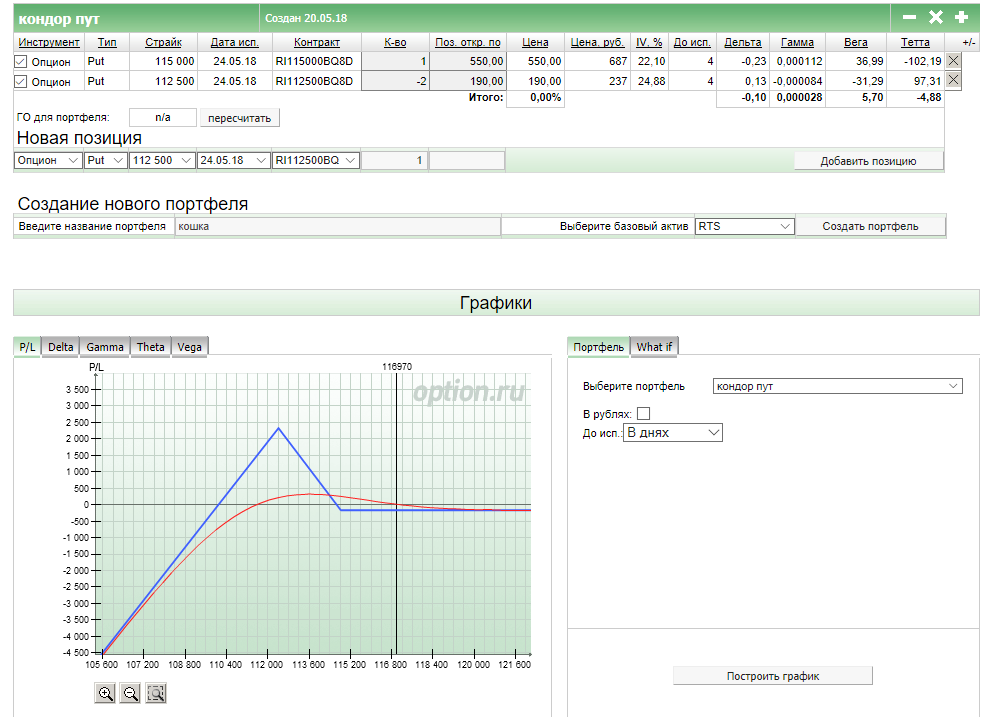The height and width of the screenshot is (717, 991).
Task: Click the zoom in magnifier below chart
Action: coord(106,693)
